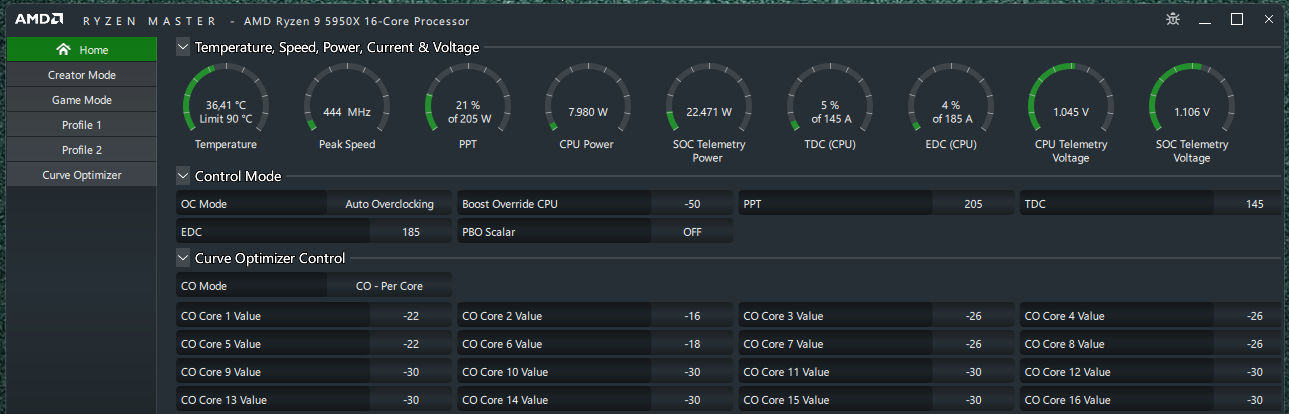Go to the Curve Optimizer page

[82, 175]
